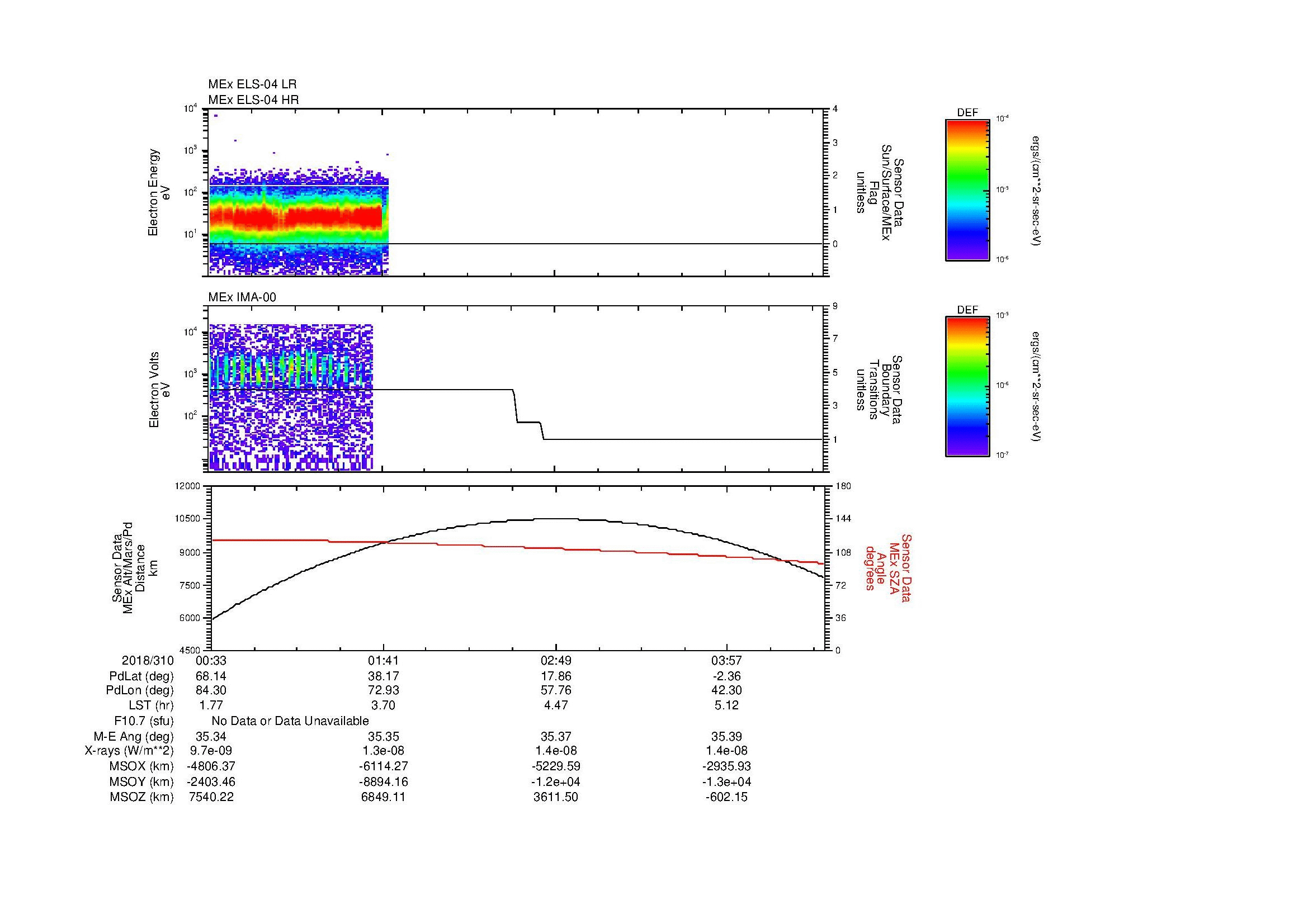Click LST value 3.70
The width and height of the screenshot is (1308, 924).
[384, 706]
